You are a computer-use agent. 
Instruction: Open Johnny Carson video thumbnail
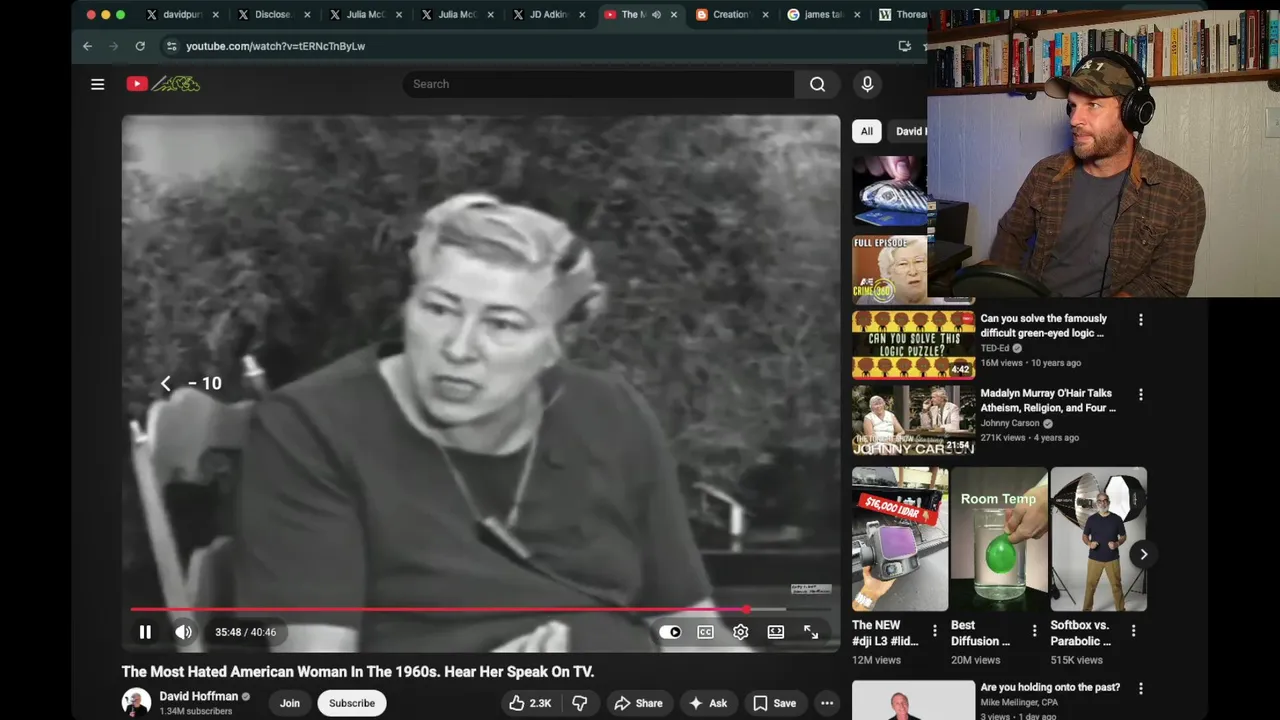click(x=913, y=420)
